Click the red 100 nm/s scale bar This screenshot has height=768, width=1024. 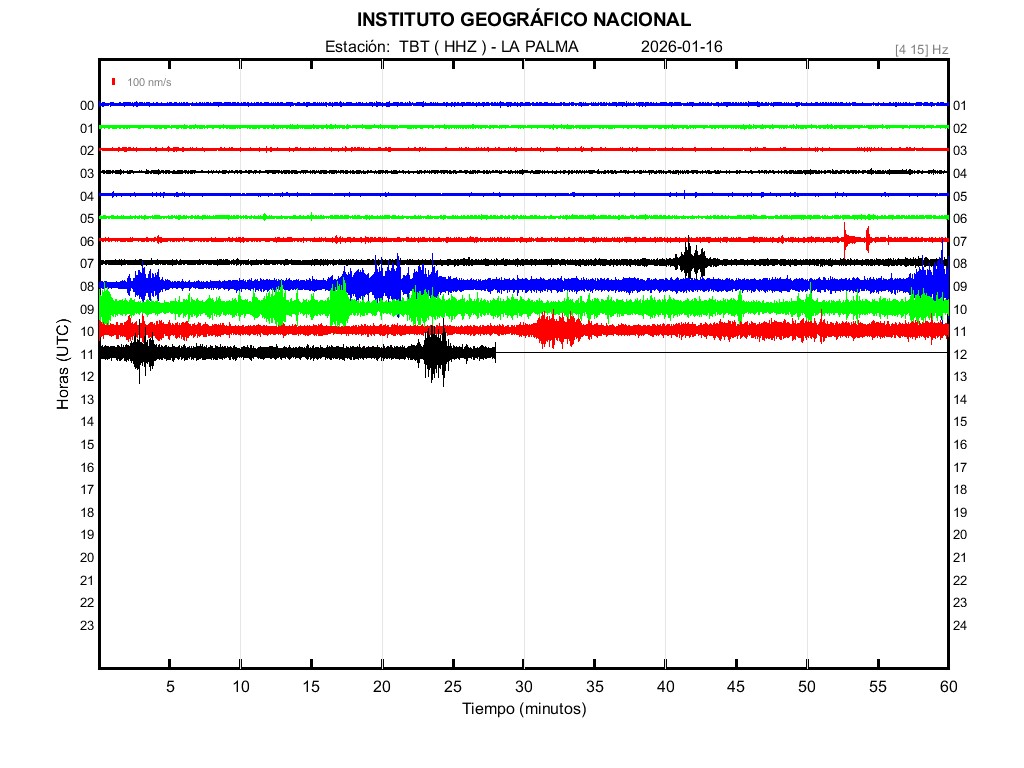click(114, 82)
